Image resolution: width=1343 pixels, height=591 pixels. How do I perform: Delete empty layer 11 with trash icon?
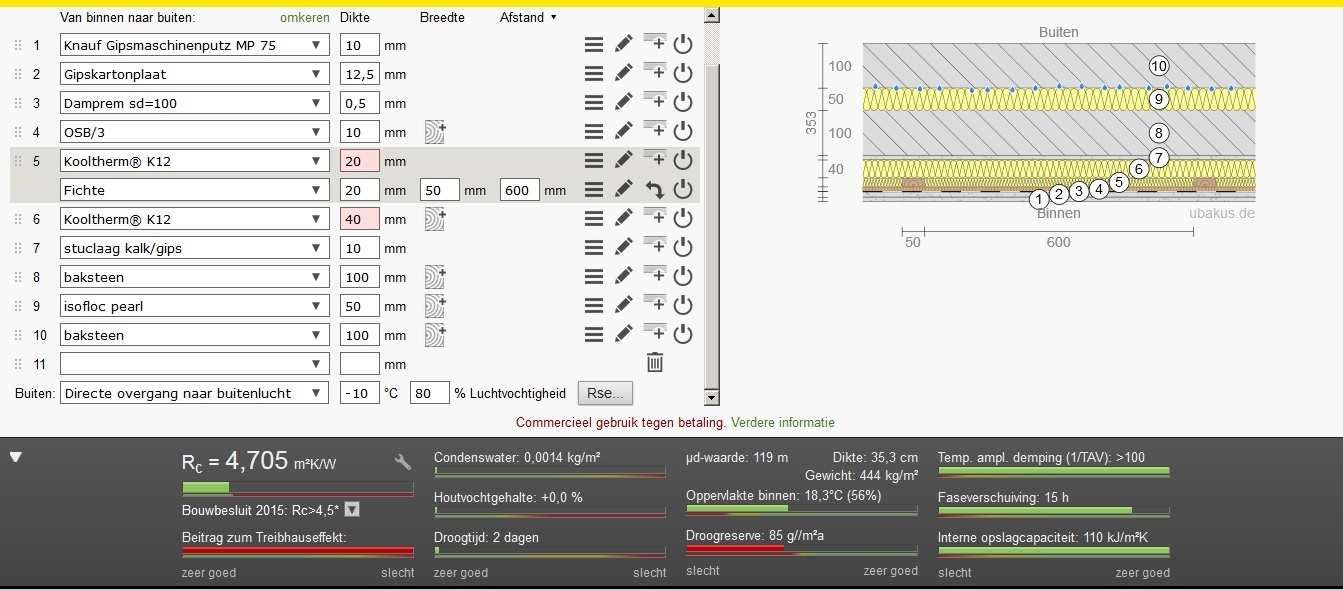tap(655, 362)
